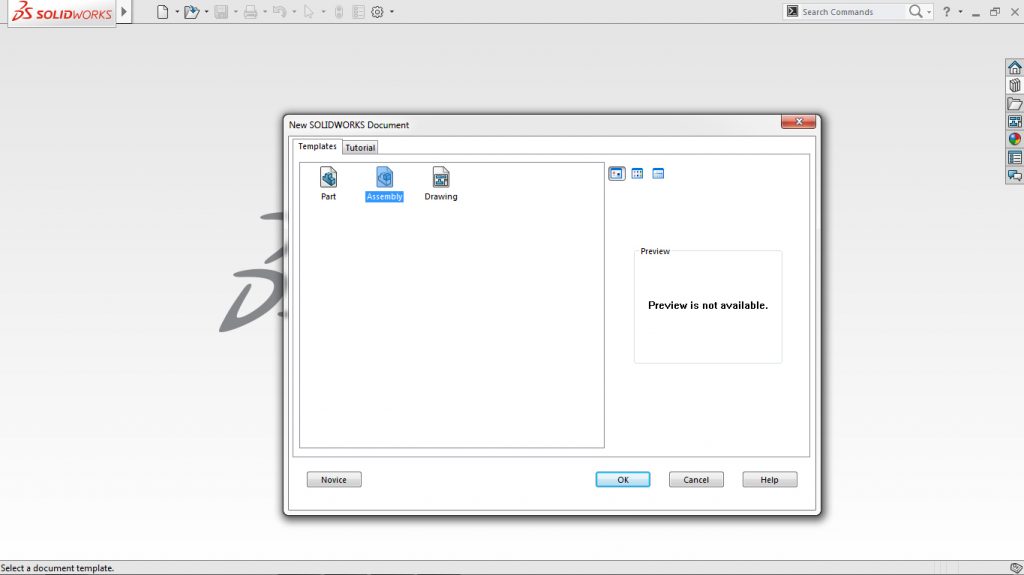Screen dimensions: 1024x575
Task: Switch to List view
Action: point(637,173)
